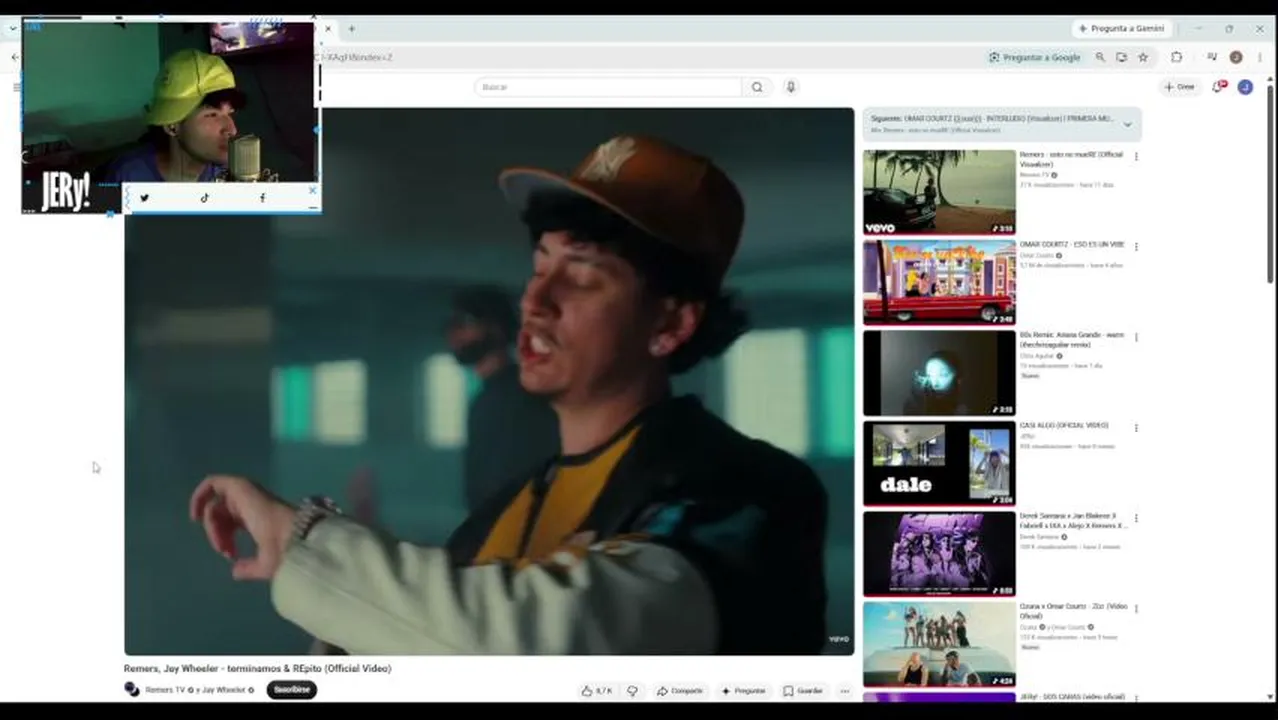Viewport: 1278px width, 720px height.
Task: Click the Compartir share button
Action: click(680, 691)
